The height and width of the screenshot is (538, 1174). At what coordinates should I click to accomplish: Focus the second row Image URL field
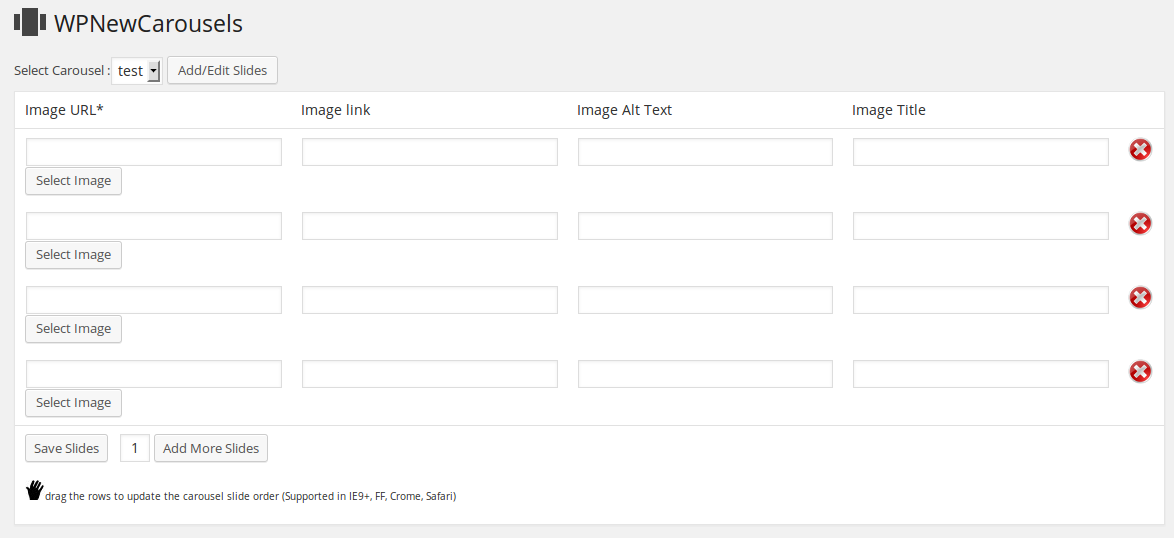(x=154, y=226)
